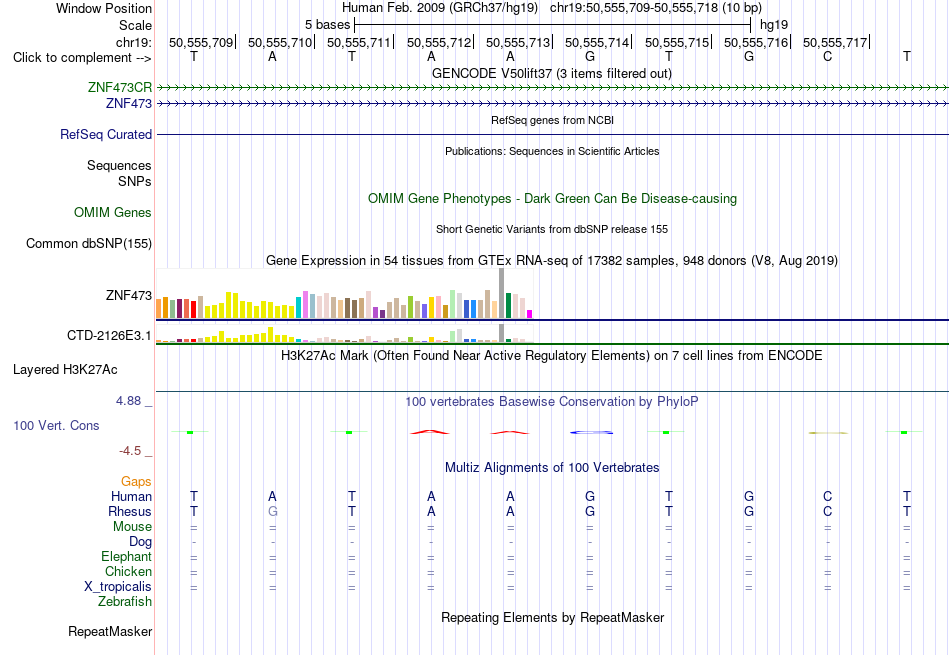Click the ZNF473CR green gene track label
This screenshot has width=950, height=655.
(119, 87)
